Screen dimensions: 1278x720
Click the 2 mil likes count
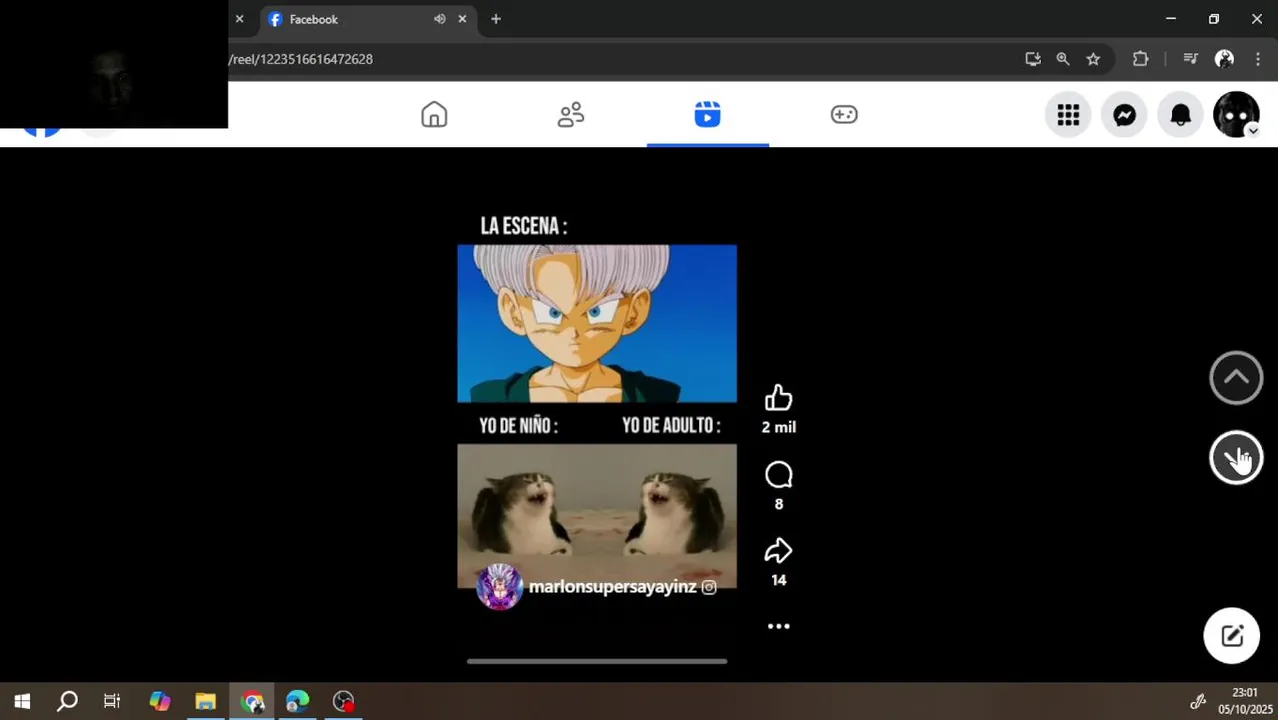(x=778, y=427)
